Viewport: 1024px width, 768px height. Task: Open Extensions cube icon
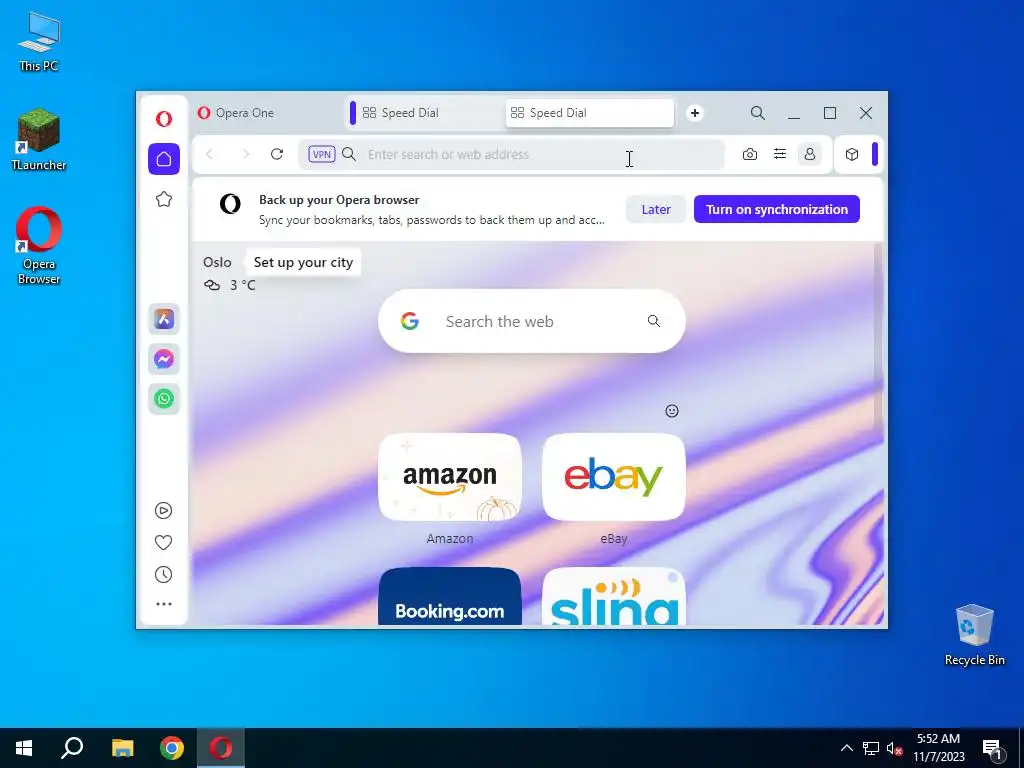[852, 154]
